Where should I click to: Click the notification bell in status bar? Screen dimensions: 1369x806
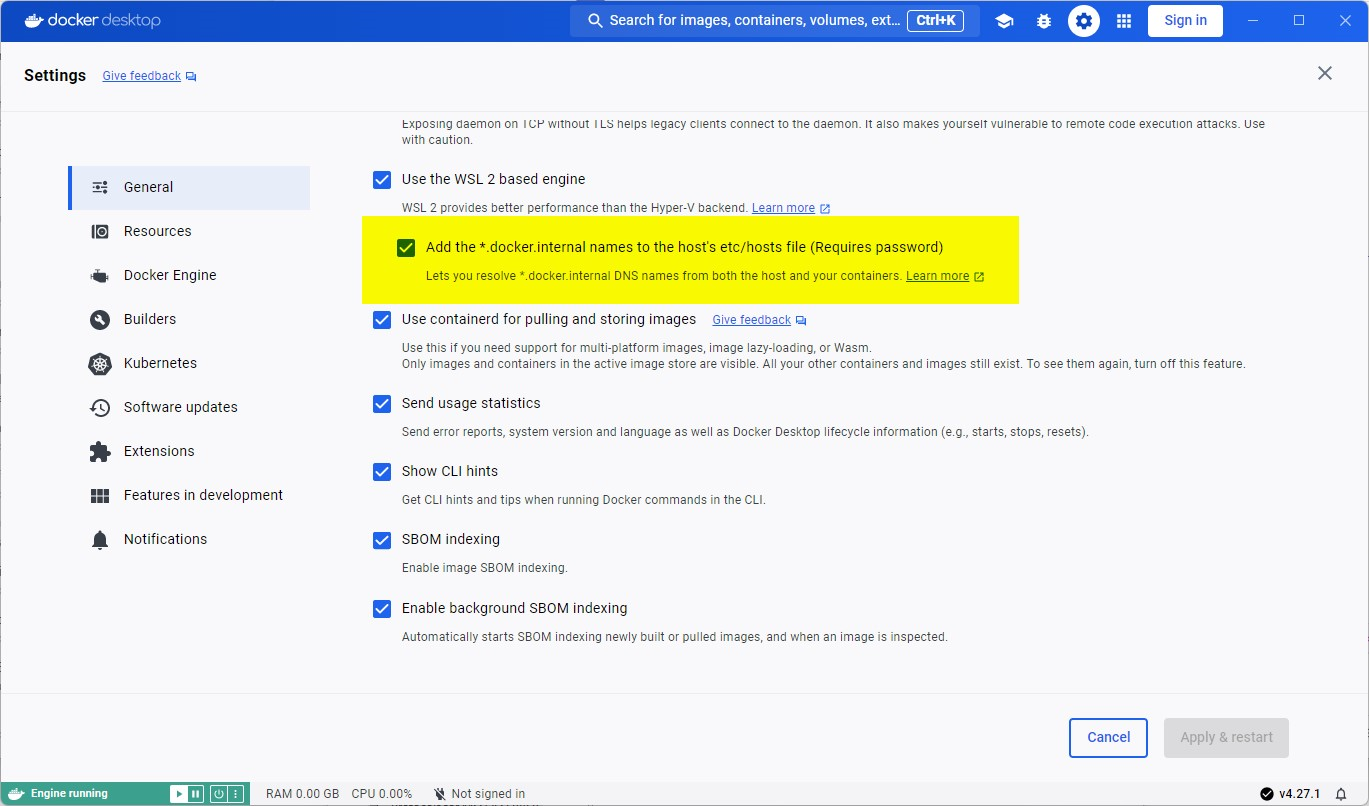[x=1341, y=794]
